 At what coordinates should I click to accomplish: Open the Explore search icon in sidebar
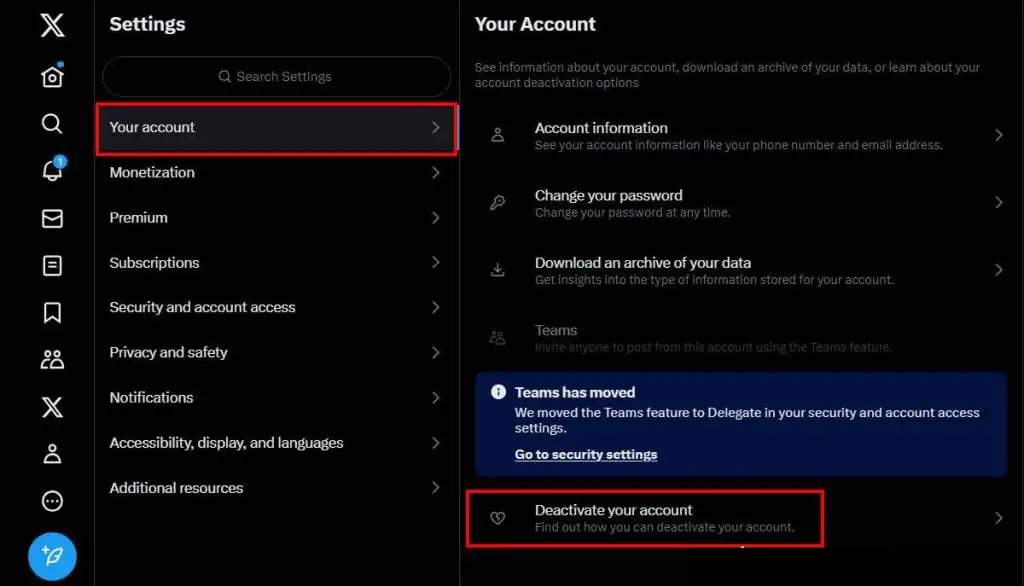[52, 123]
